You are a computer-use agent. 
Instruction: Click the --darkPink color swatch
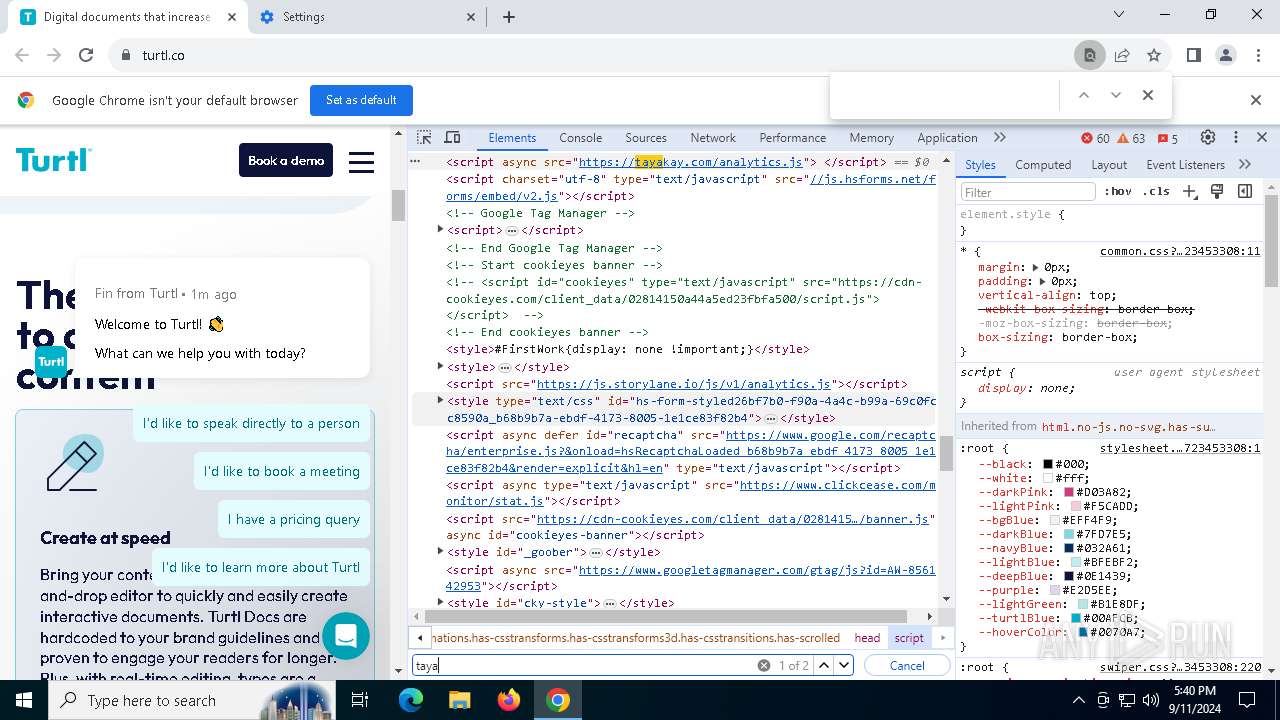click(1069, 493)
